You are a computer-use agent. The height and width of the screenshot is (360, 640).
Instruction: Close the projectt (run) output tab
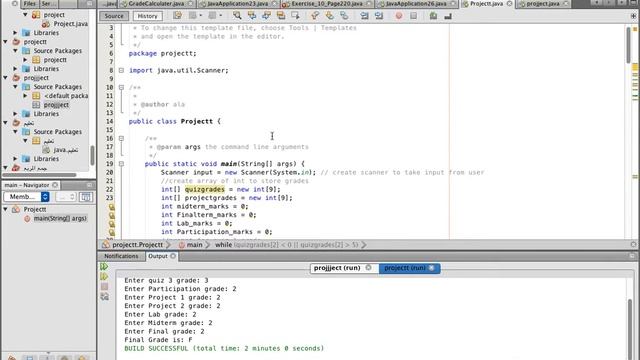431,268
